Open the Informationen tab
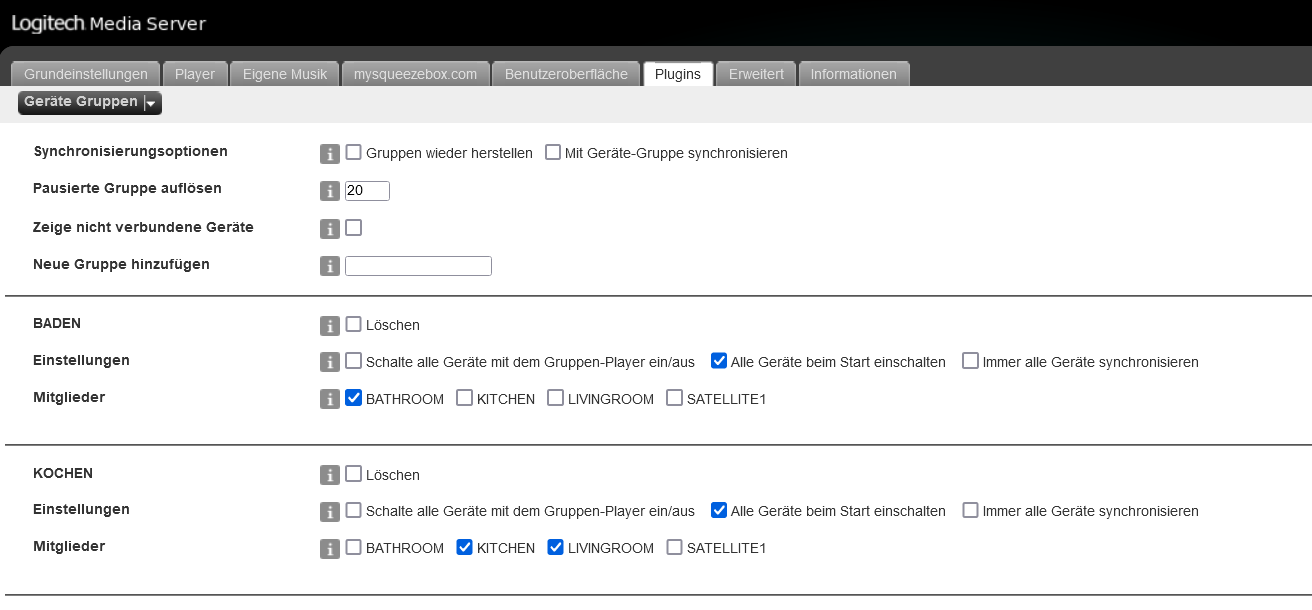The height and width of the screenshot is (610, 1312). point(853,74)
